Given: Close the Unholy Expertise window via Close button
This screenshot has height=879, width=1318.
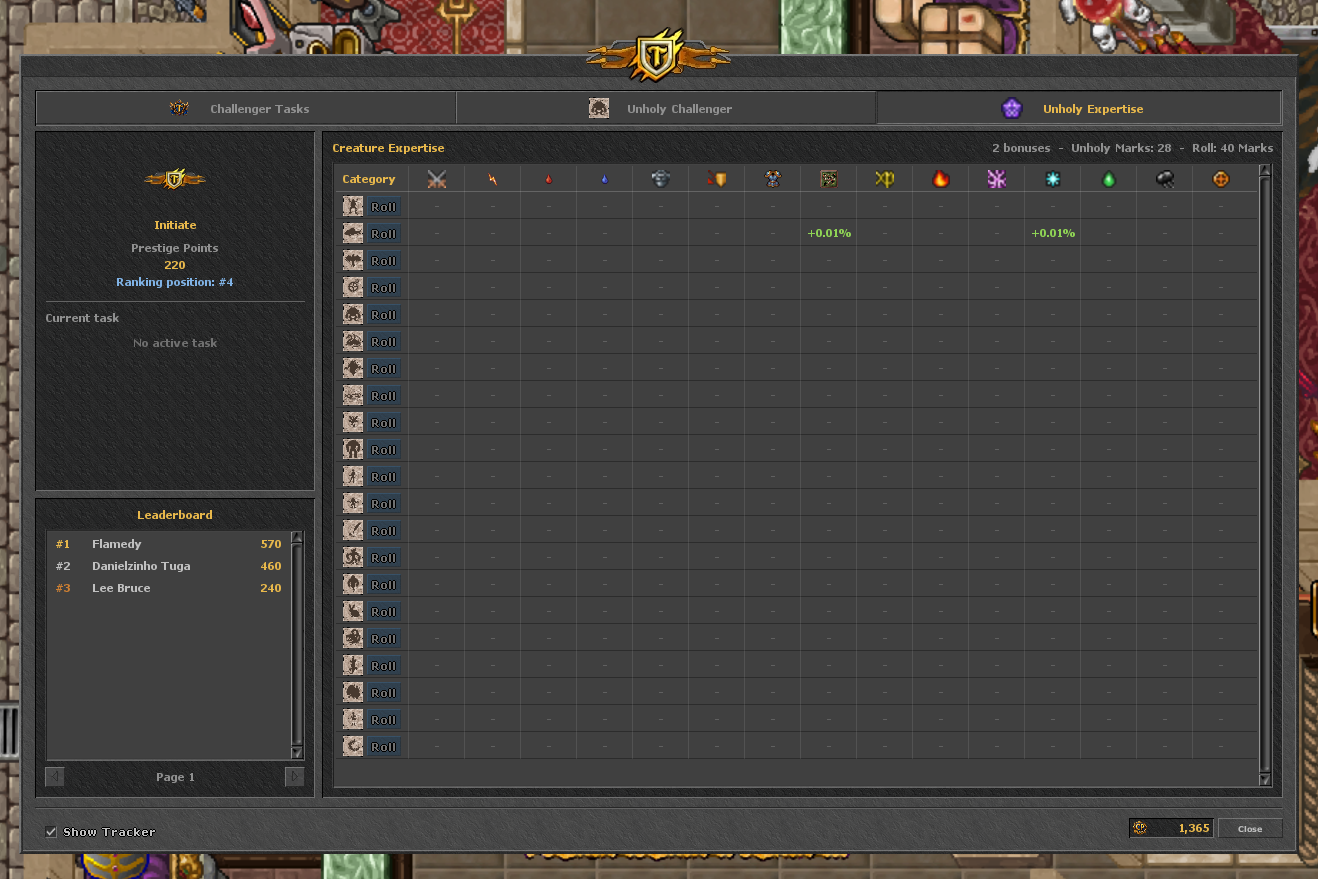Looking at the screenshot, I should point(1250,828).
